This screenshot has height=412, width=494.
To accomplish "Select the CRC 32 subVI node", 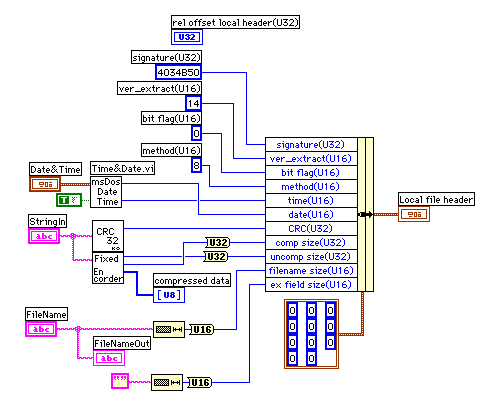I will coord(108,236).
